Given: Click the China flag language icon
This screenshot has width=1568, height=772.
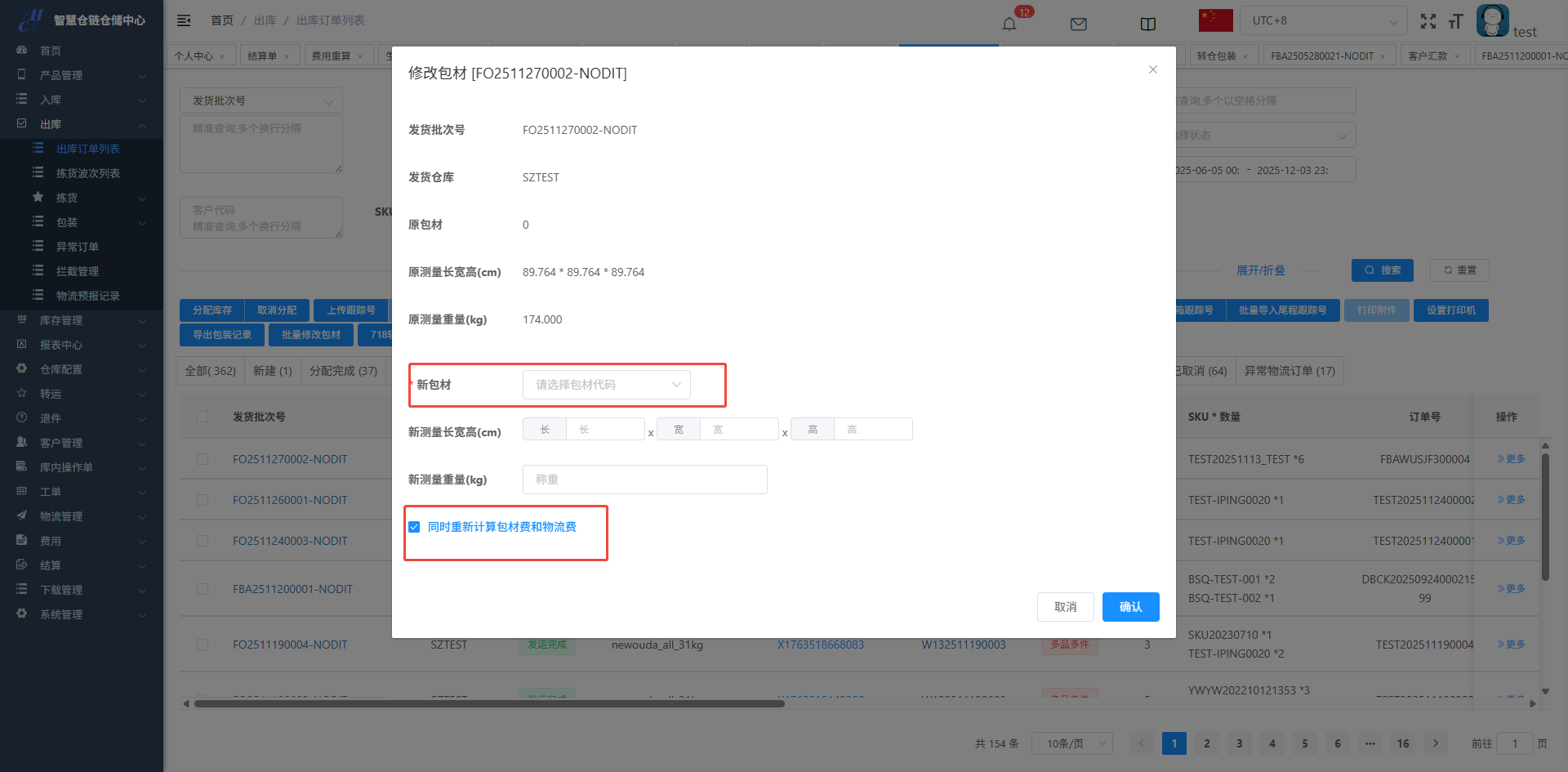Looking at the screenshot, I should pos(1215,20).
